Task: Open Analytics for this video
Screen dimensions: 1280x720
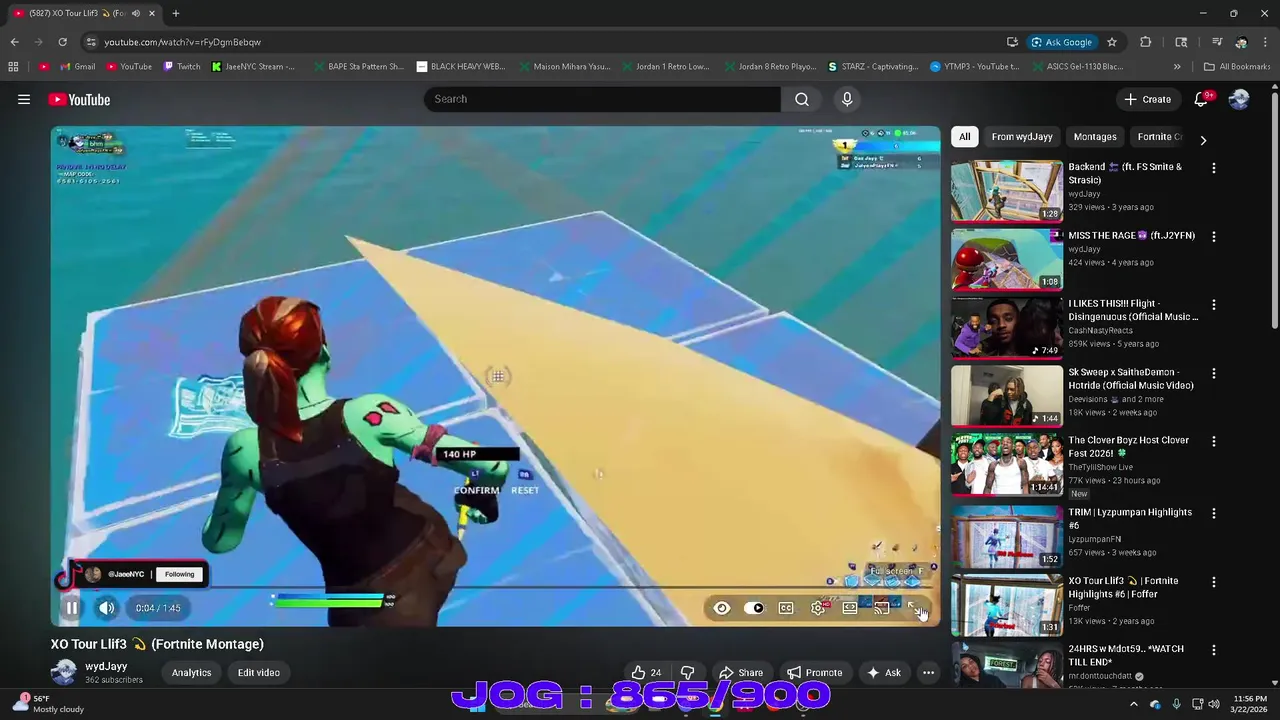Action: 191,673
